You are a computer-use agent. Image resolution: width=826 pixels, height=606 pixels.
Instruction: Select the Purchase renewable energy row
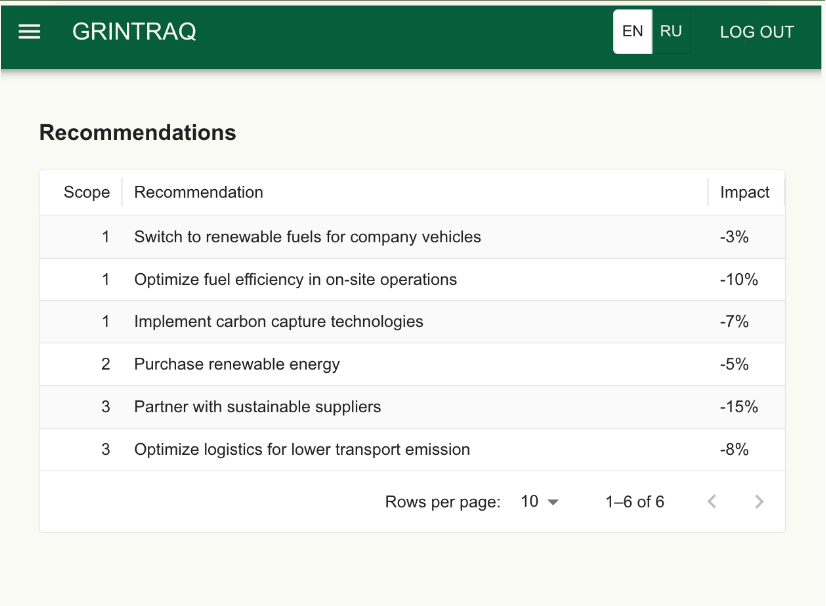[x=237, y=364]
